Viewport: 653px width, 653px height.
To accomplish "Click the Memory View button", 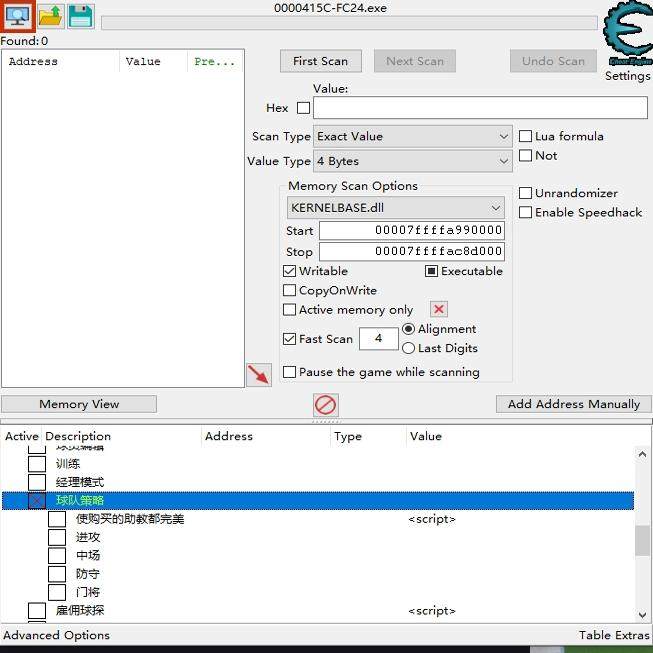I will pyautogui.click(x=79, y=404).
